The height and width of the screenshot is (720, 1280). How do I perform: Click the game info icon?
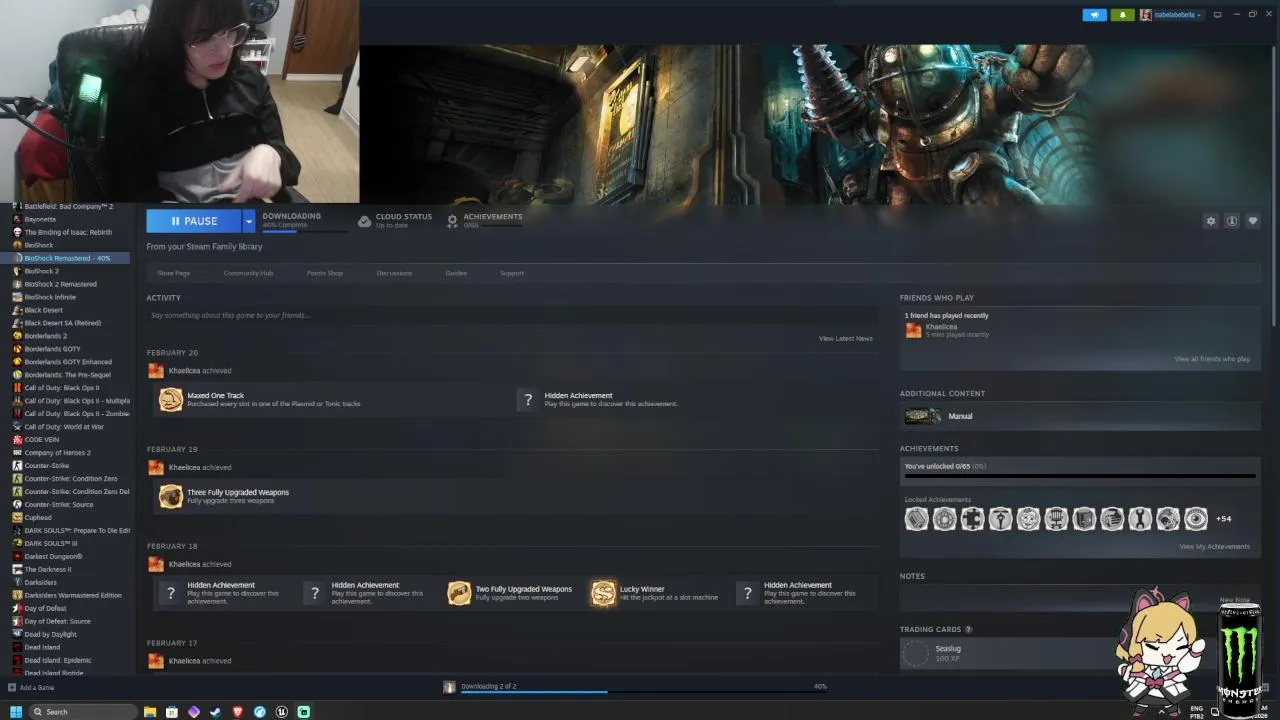(1232, 221)
